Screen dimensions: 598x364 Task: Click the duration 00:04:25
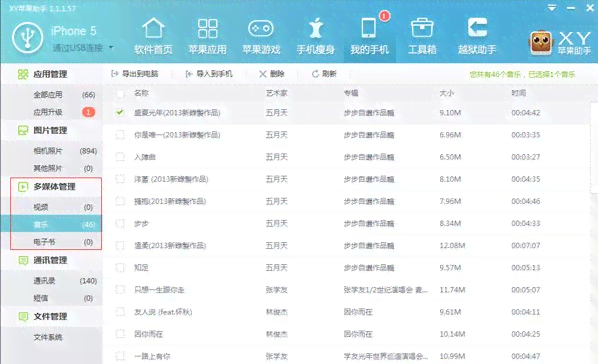point(526,334)
